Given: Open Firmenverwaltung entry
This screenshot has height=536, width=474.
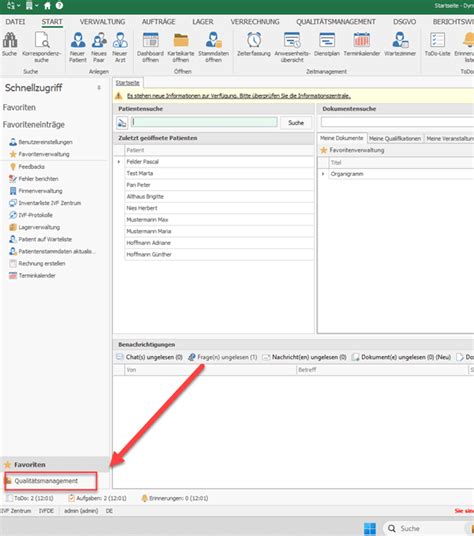Looking at the screenshot, I should click(36, 191).
